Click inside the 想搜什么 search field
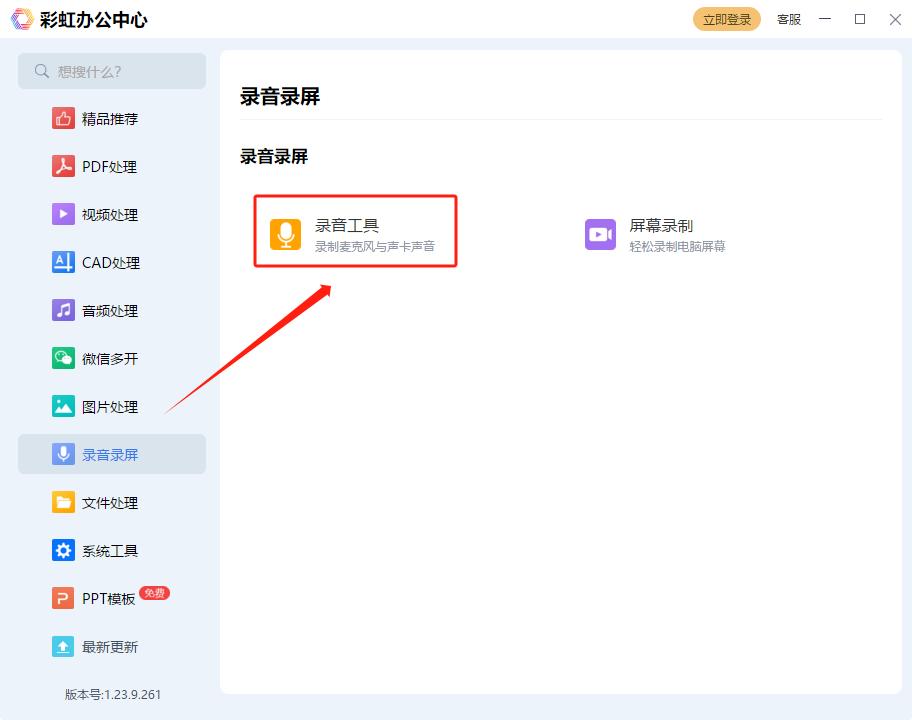 pos(110,71)
